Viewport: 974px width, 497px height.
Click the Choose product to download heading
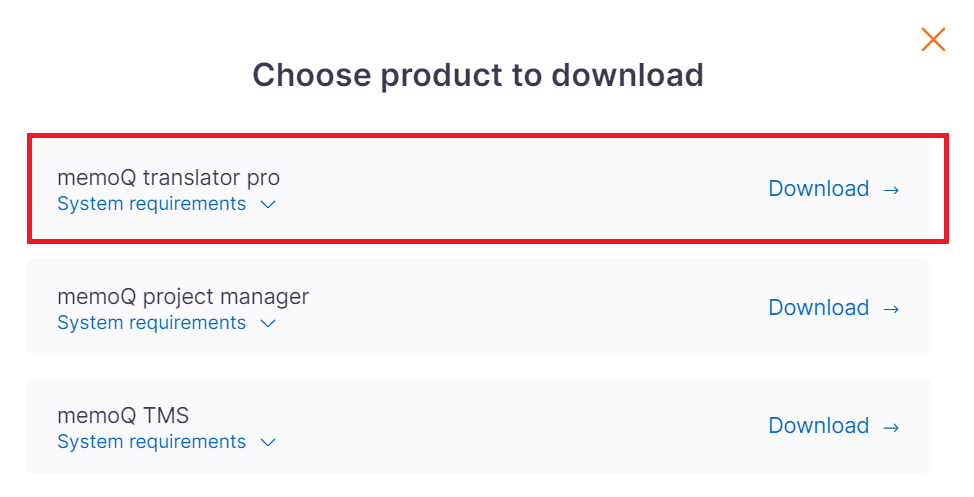(478, 75)
